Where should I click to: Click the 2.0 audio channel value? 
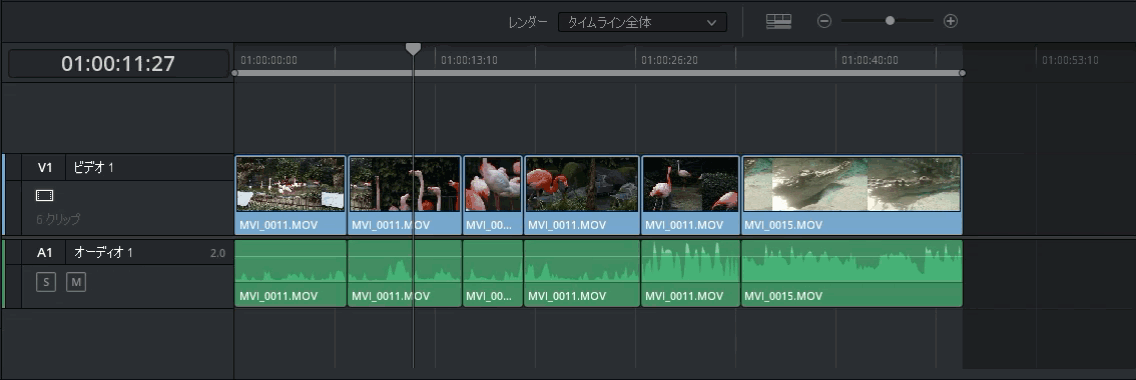coord(217,253)
